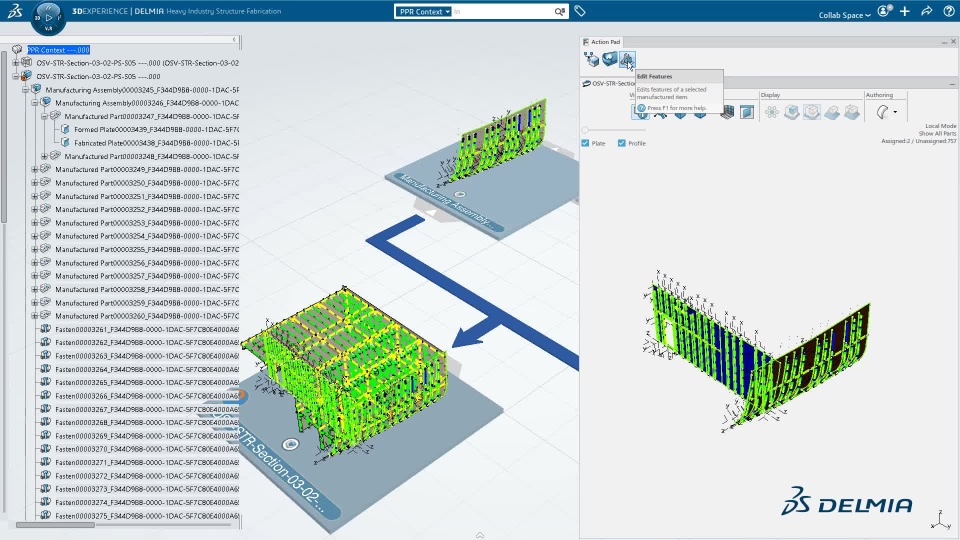This screenshot has height=540, width=960.
Task: Click the Action Pad panel title
Action: point(605,42)
